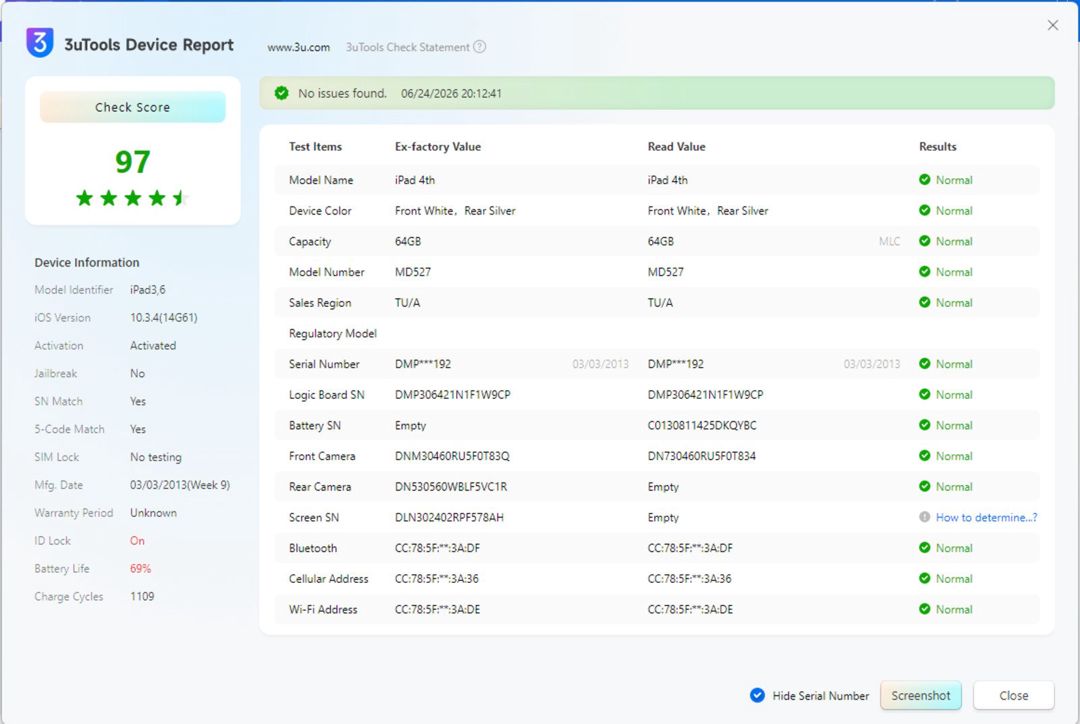The height and width of the screenshot is (724, 1080).
Task: Click the Normal check icon for Device Color
Action: (x=924, y=211)
